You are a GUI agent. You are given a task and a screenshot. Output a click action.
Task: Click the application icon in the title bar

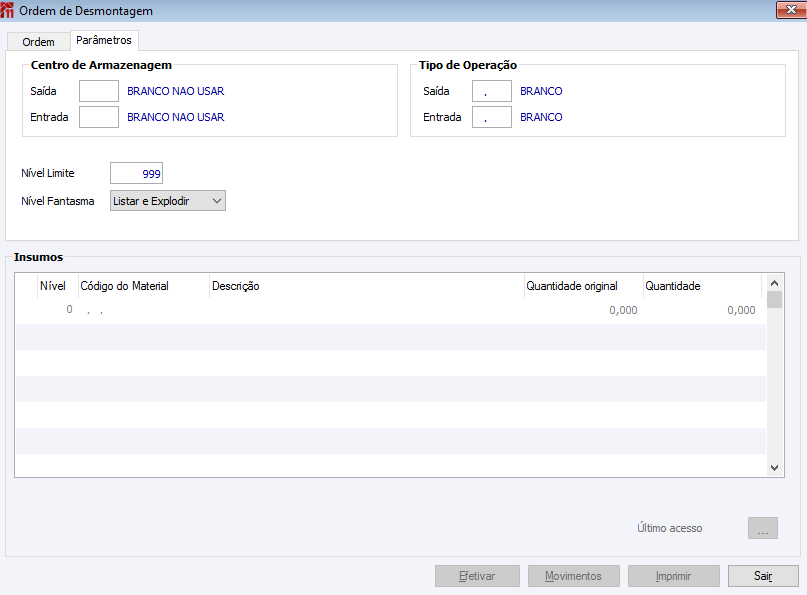(x=7, y=10)
